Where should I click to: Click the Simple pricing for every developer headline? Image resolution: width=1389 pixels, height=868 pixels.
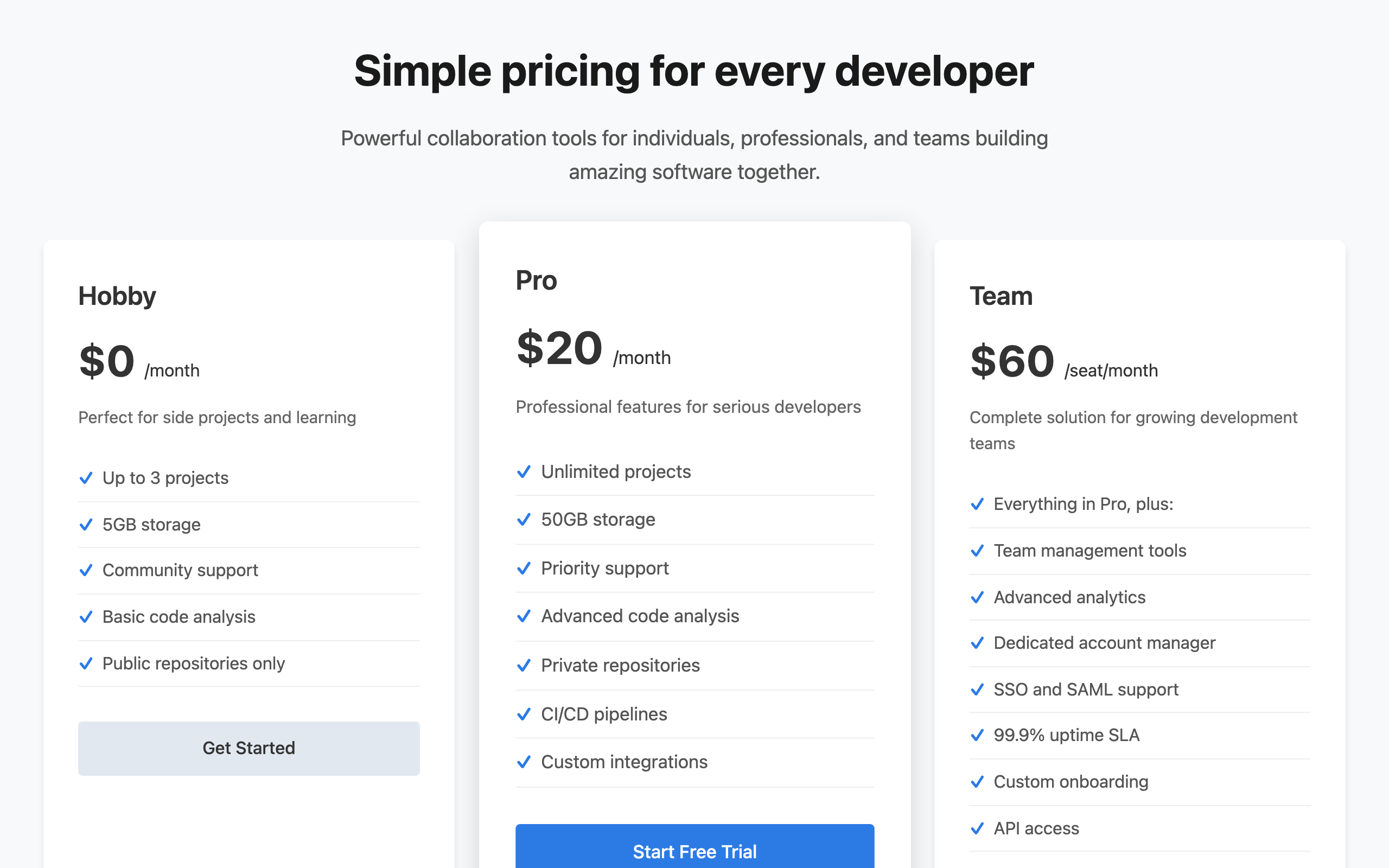click(694, 72)
